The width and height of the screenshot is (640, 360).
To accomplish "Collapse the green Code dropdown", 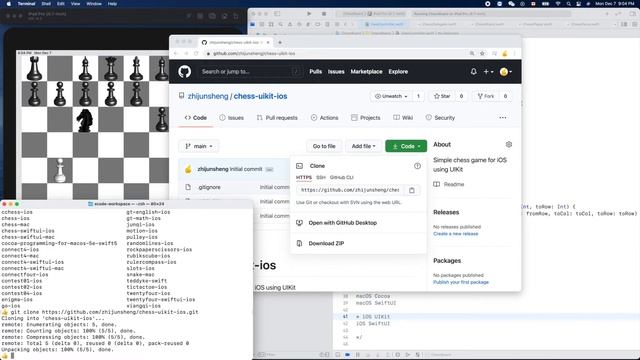I will pos(406,146).
